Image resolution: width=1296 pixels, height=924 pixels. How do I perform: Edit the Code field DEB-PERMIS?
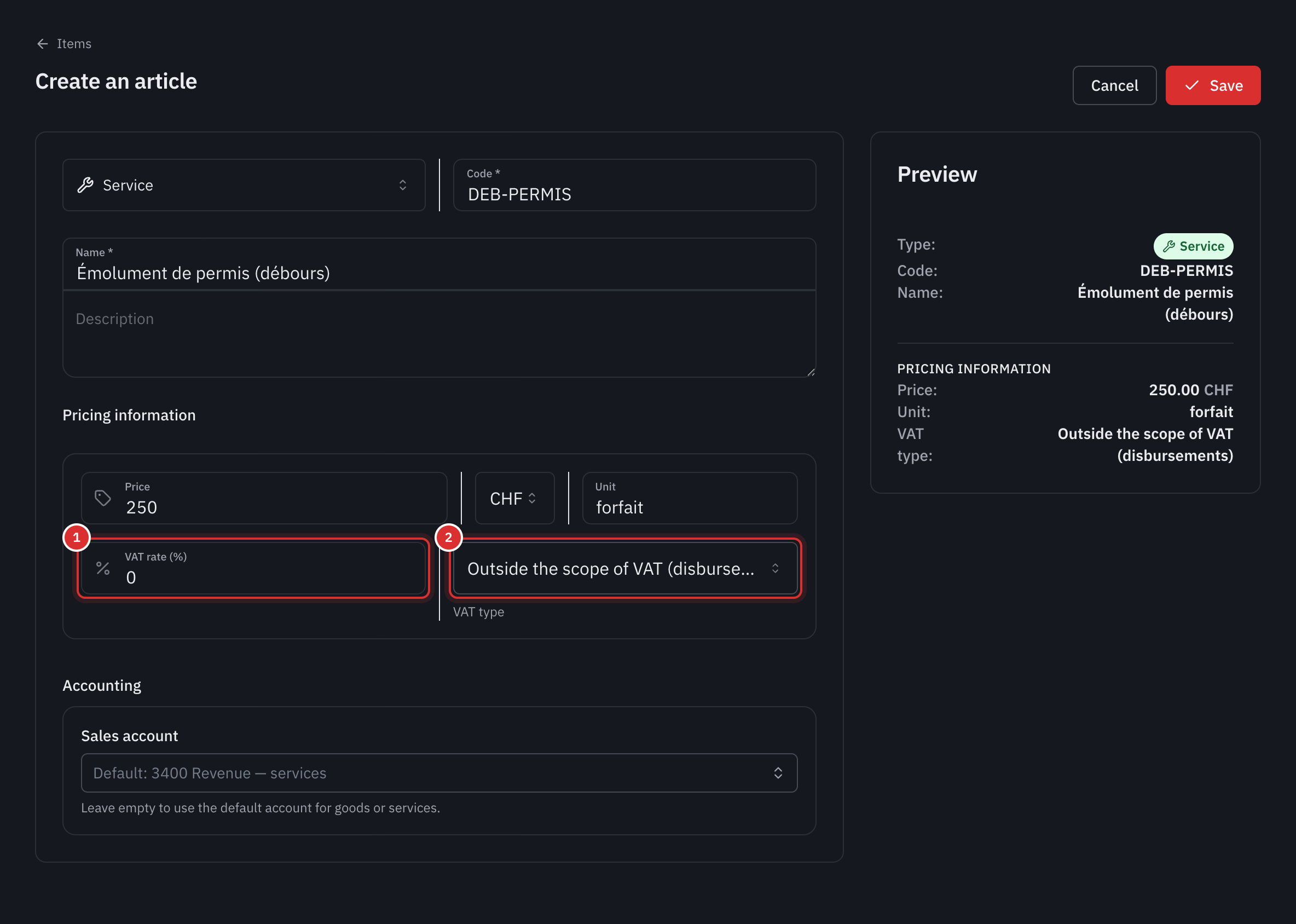click(x=634, y=185)
